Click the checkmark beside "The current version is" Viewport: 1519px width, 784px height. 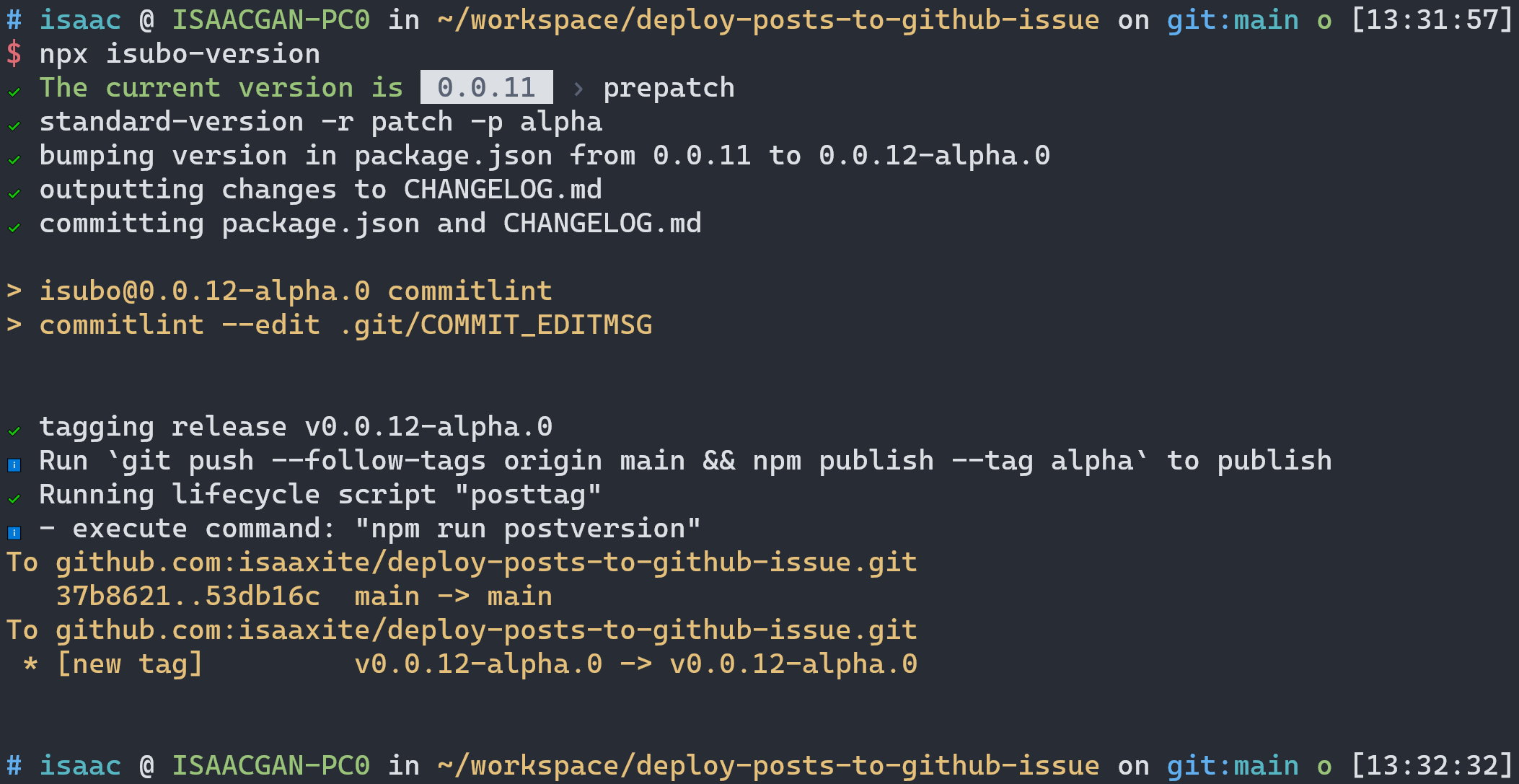(x=14, y=92)
